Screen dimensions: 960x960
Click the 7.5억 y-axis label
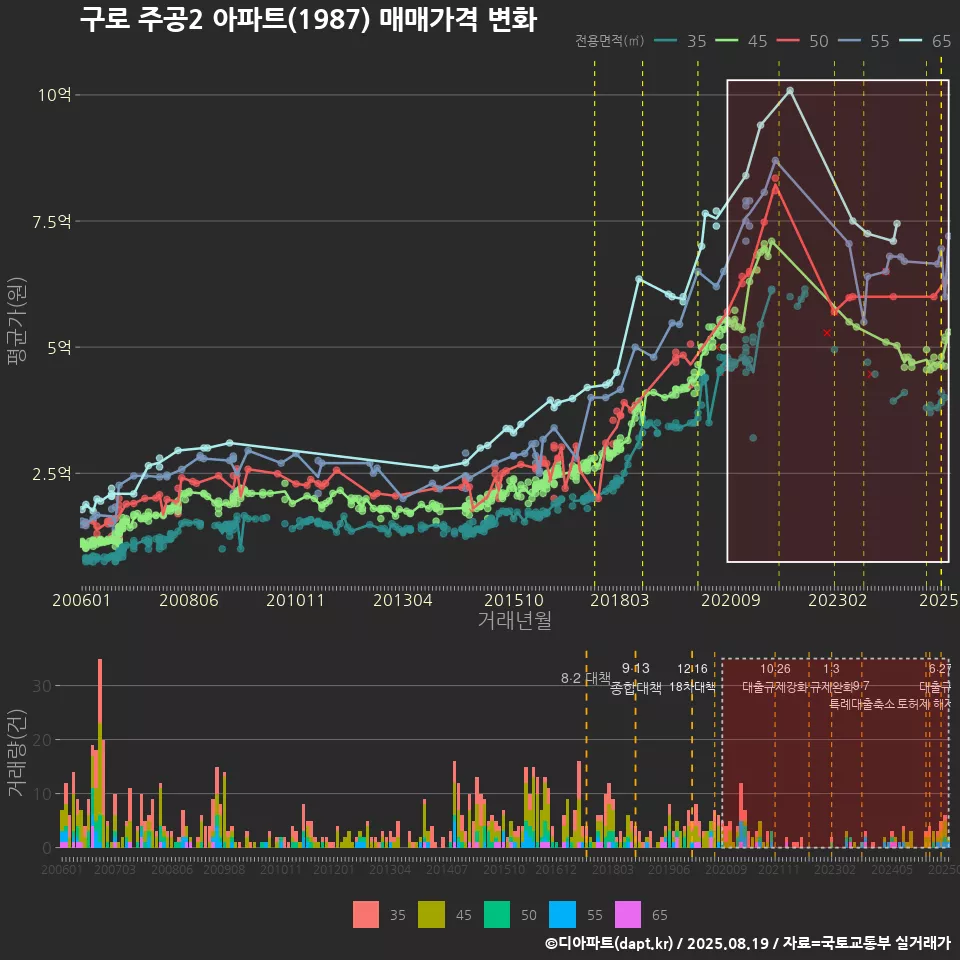tap(51, 221)
